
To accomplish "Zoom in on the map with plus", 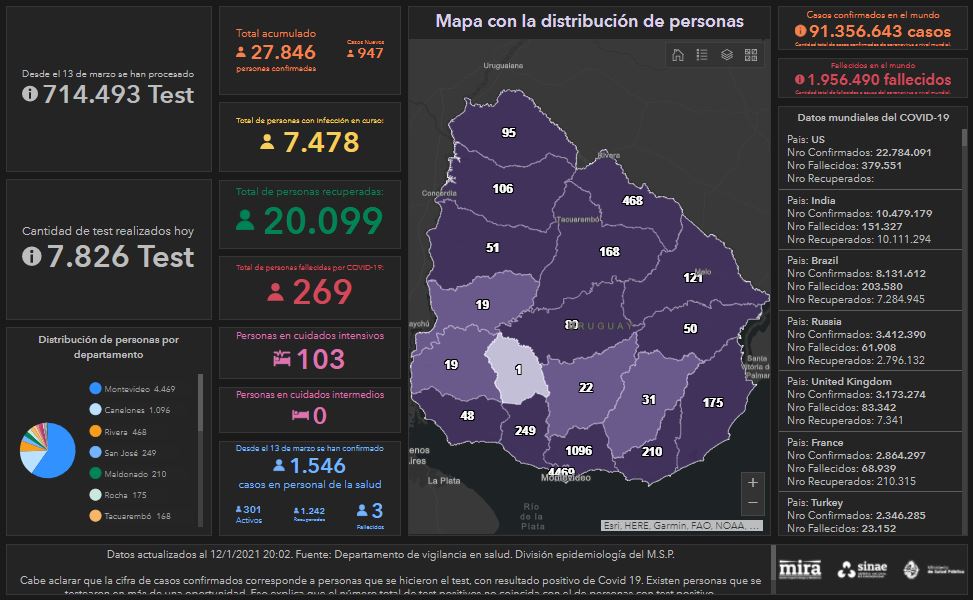I will click(x=753, y=482).
